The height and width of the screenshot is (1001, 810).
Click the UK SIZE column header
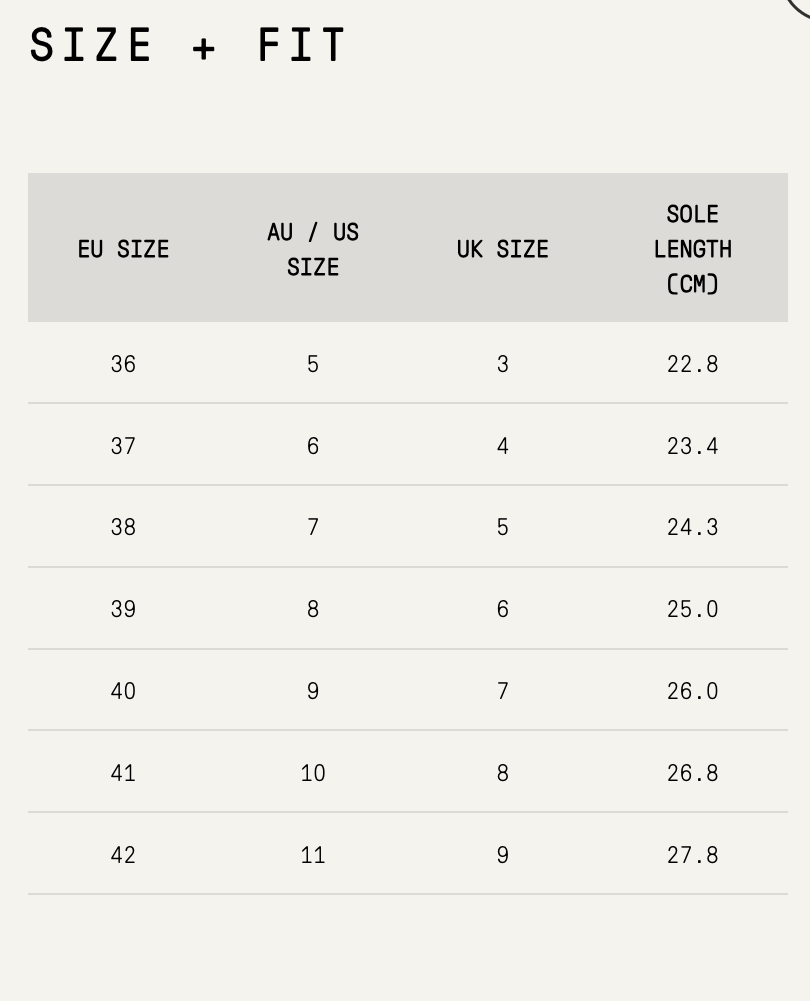coord(502,249)
